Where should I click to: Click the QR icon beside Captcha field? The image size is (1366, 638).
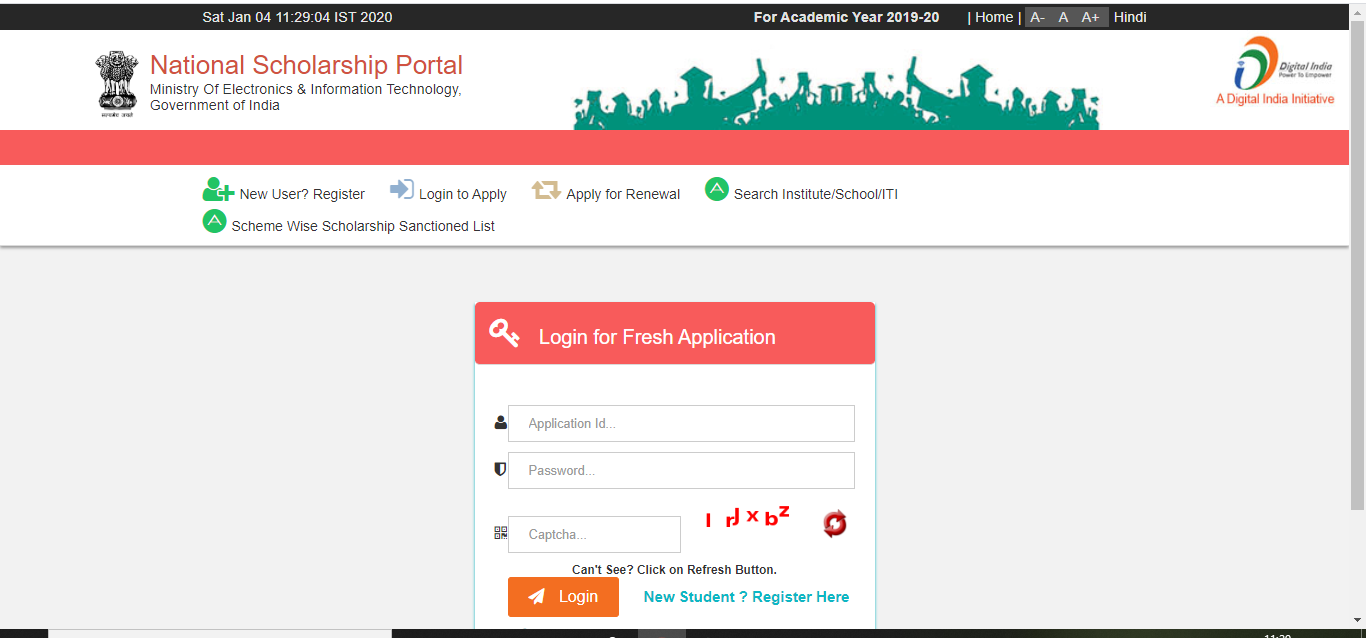coord(501,533)
